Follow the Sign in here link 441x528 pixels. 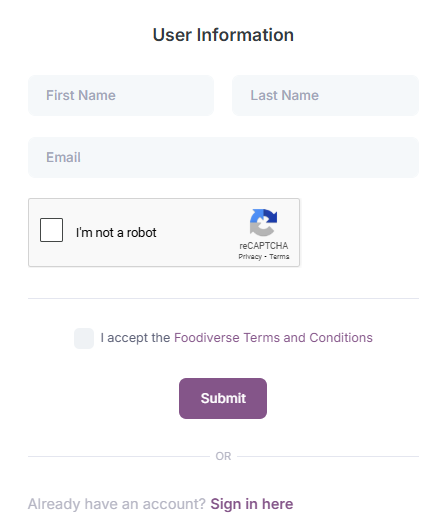[x=252, y=504]
